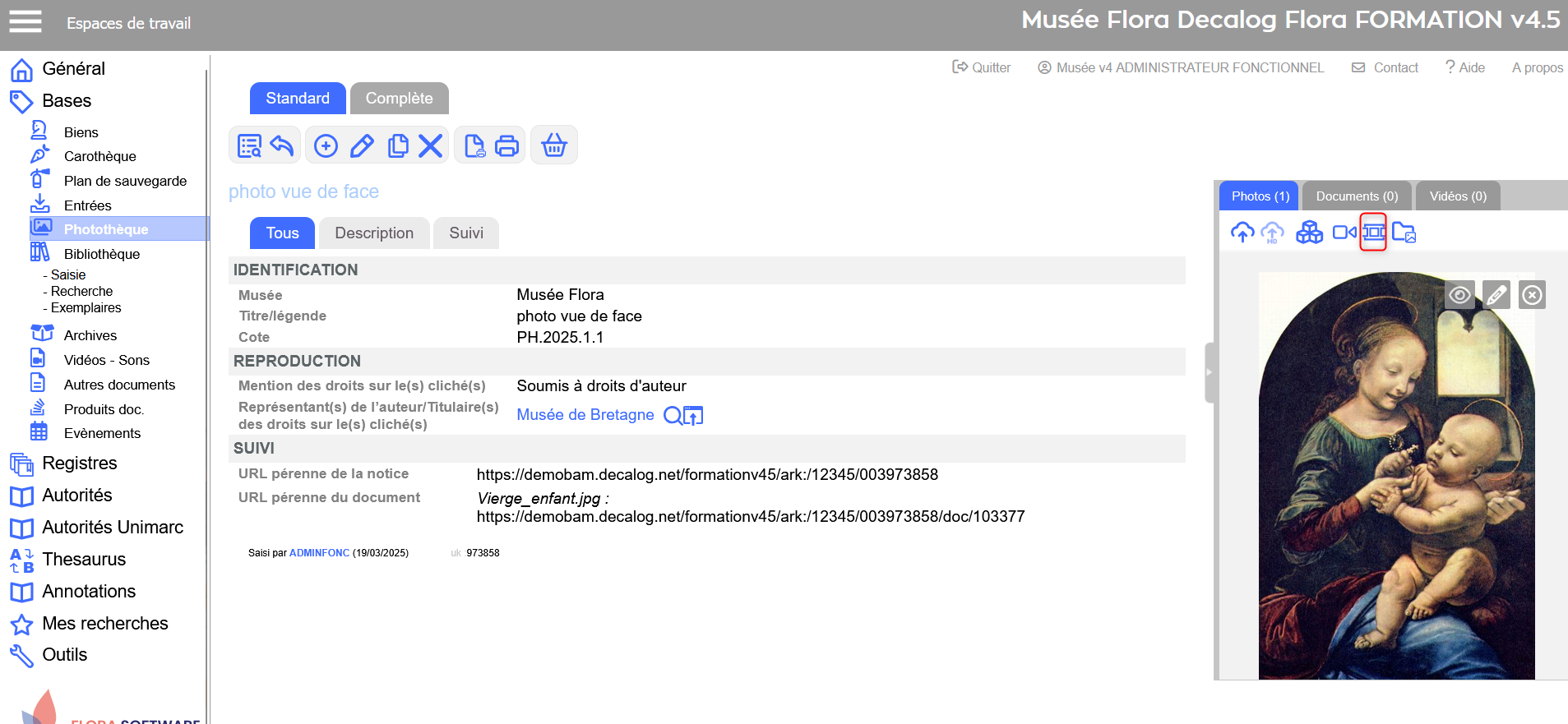The width and height of the screenshot is (1568, 724).
Task: Open the A propos link
Action: click(1538, 67)
